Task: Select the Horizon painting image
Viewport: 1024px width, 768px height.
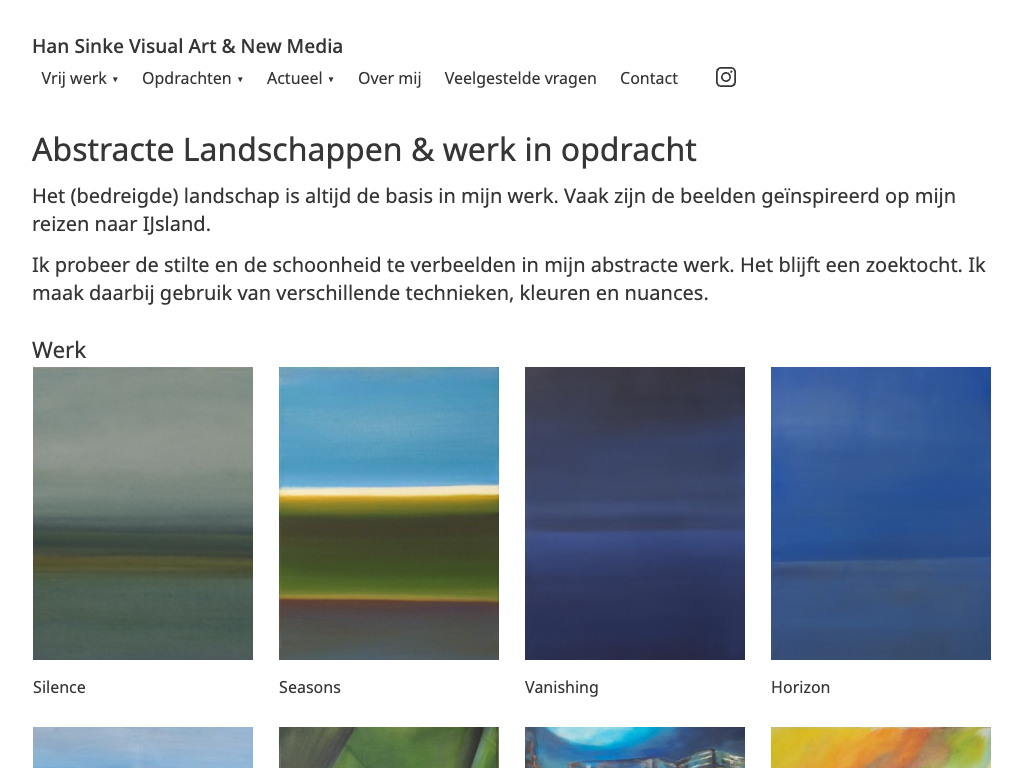Action: pos(881,513)
